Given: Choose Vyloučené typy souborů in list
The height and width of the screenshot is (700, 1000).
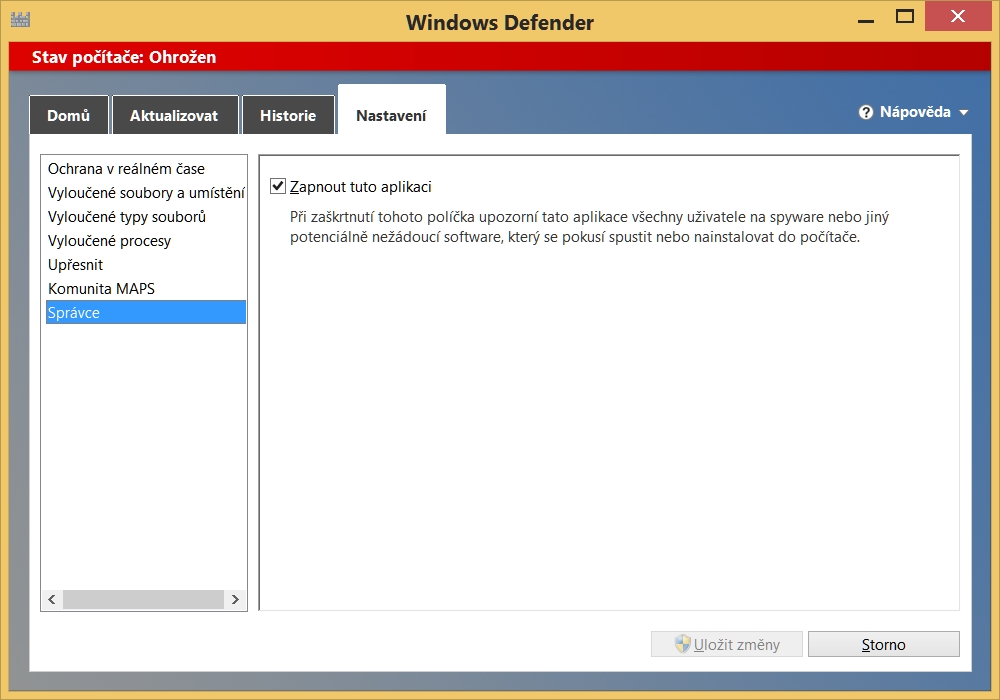Looking at the screenshot, I should pos(145,217).
